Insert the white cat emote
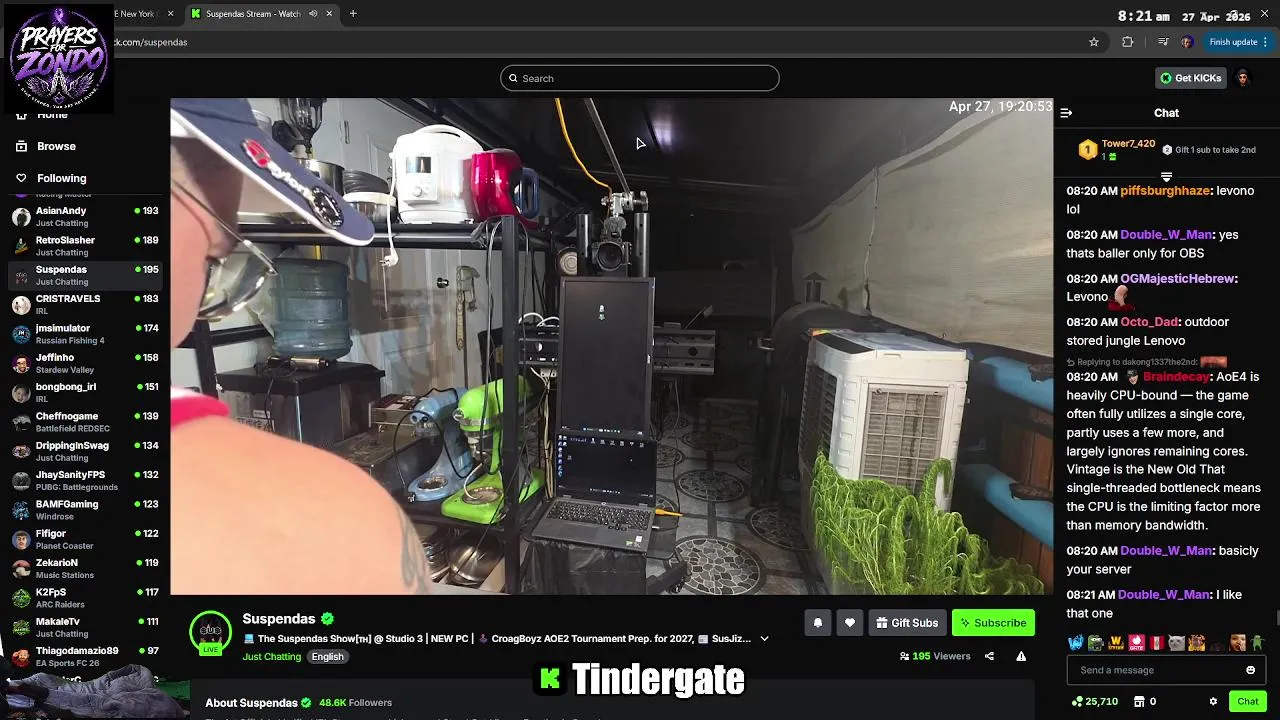The width and height of the screenshot is (1280, 720). click(x=1176, y=643)
